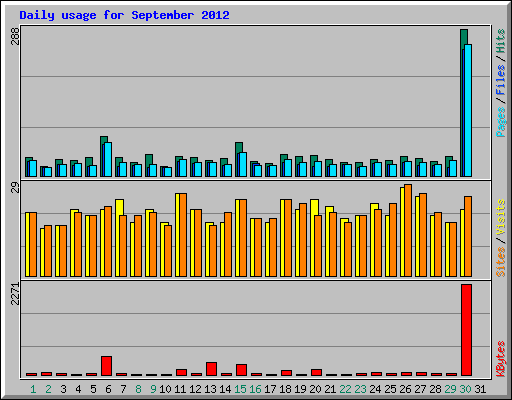The height and width of the screenshot is (400, 512).
Task: Click the cyan Pages bar for day 18
Action: [x=288, y=168]
